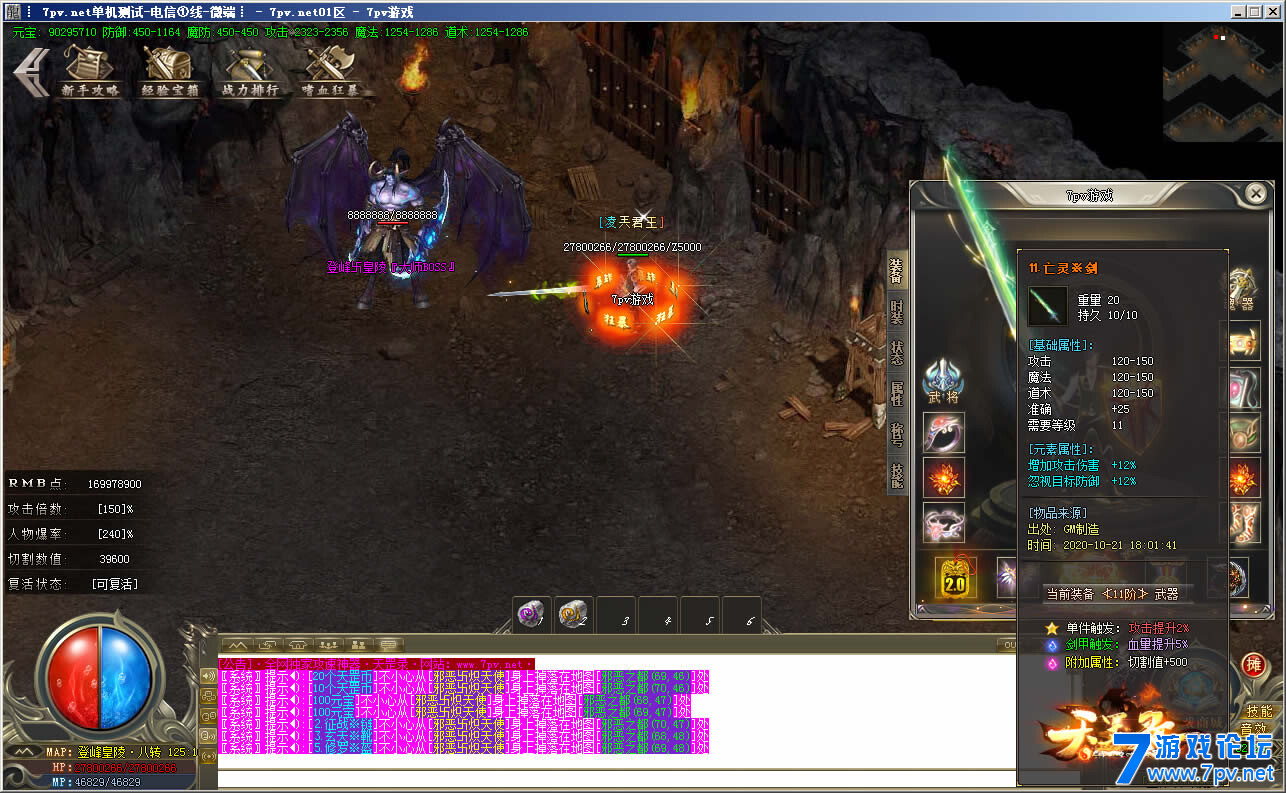The width and height of the screenshot is (1286, 793).
Task: Click the golden 2.0 charm icon
Action: 956,578
